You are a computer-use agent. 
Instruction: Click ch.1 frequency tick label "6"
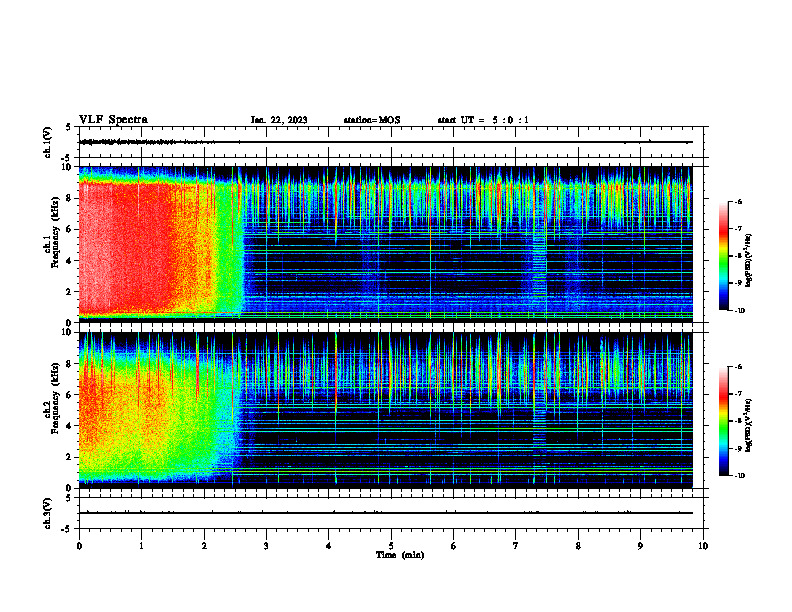(70, 230)
